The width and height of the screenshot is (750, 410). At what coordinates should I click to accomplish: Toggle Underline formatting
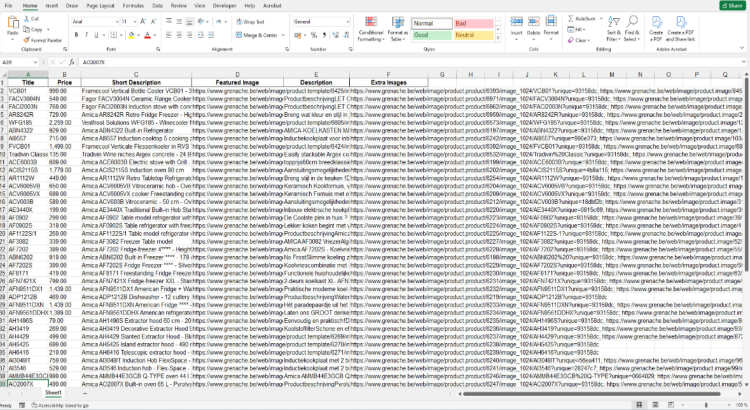(96, 35)
